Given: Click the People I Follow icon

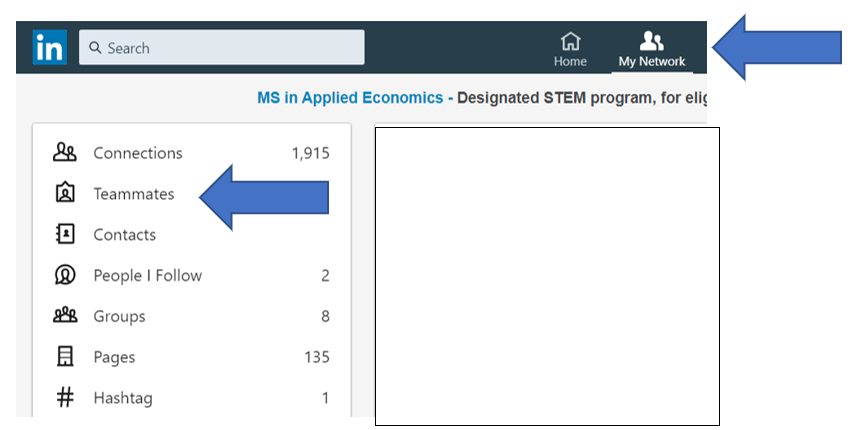Looking at the screenshot, I should tap(65, 275).
